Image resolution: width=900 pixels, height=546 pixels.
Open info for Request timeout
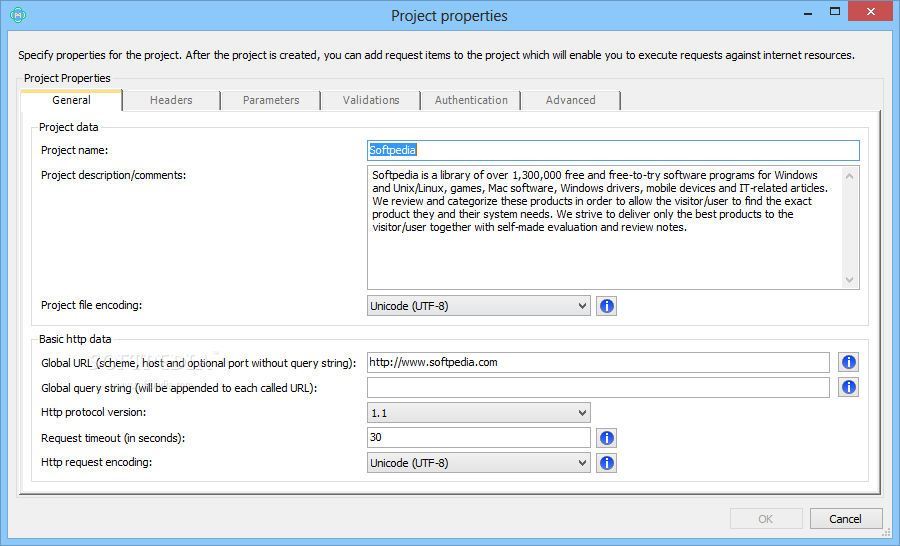click(x=607, y=438)
